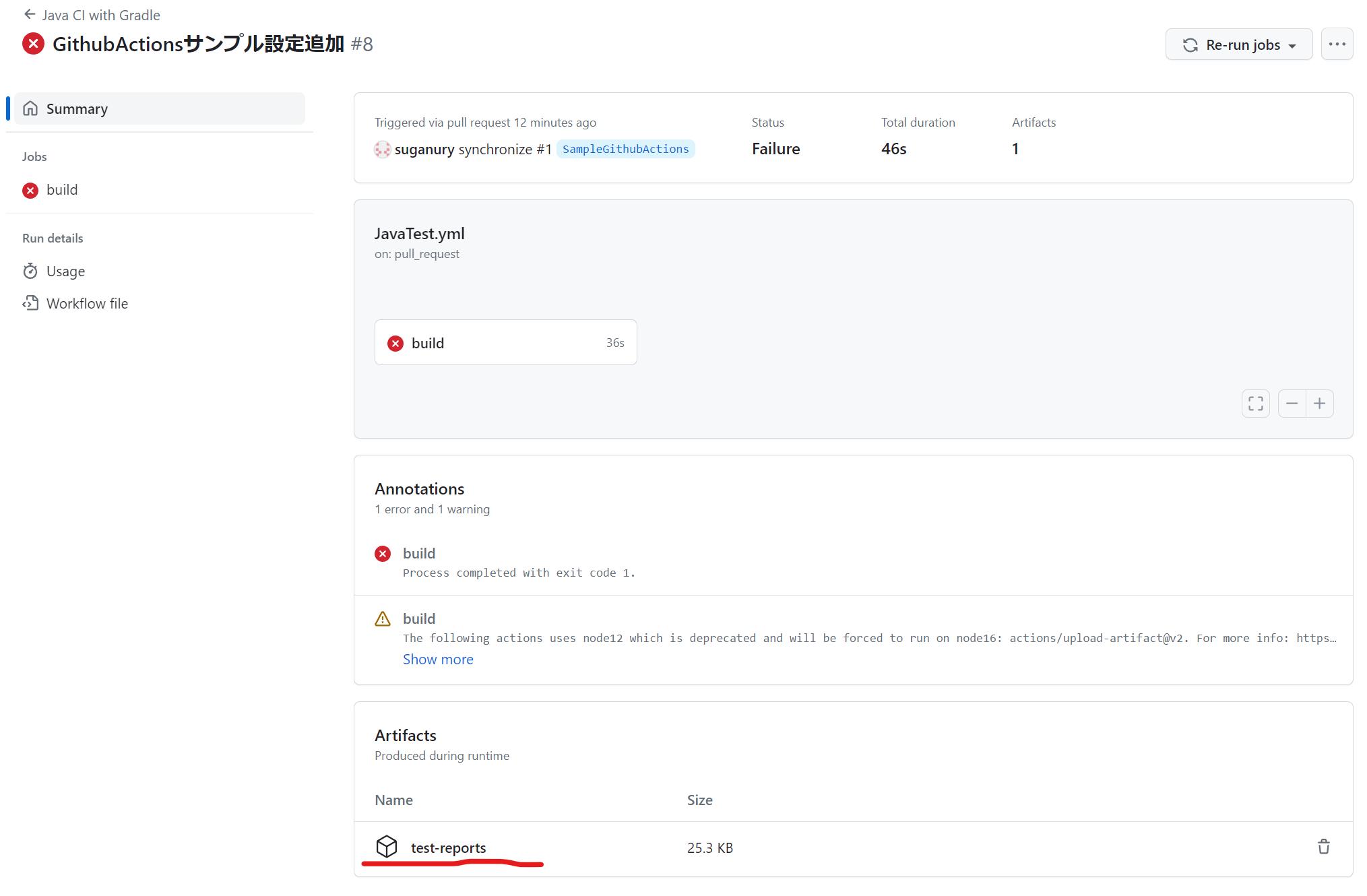Click the SampleGithubActions branch label

(625, 149)
